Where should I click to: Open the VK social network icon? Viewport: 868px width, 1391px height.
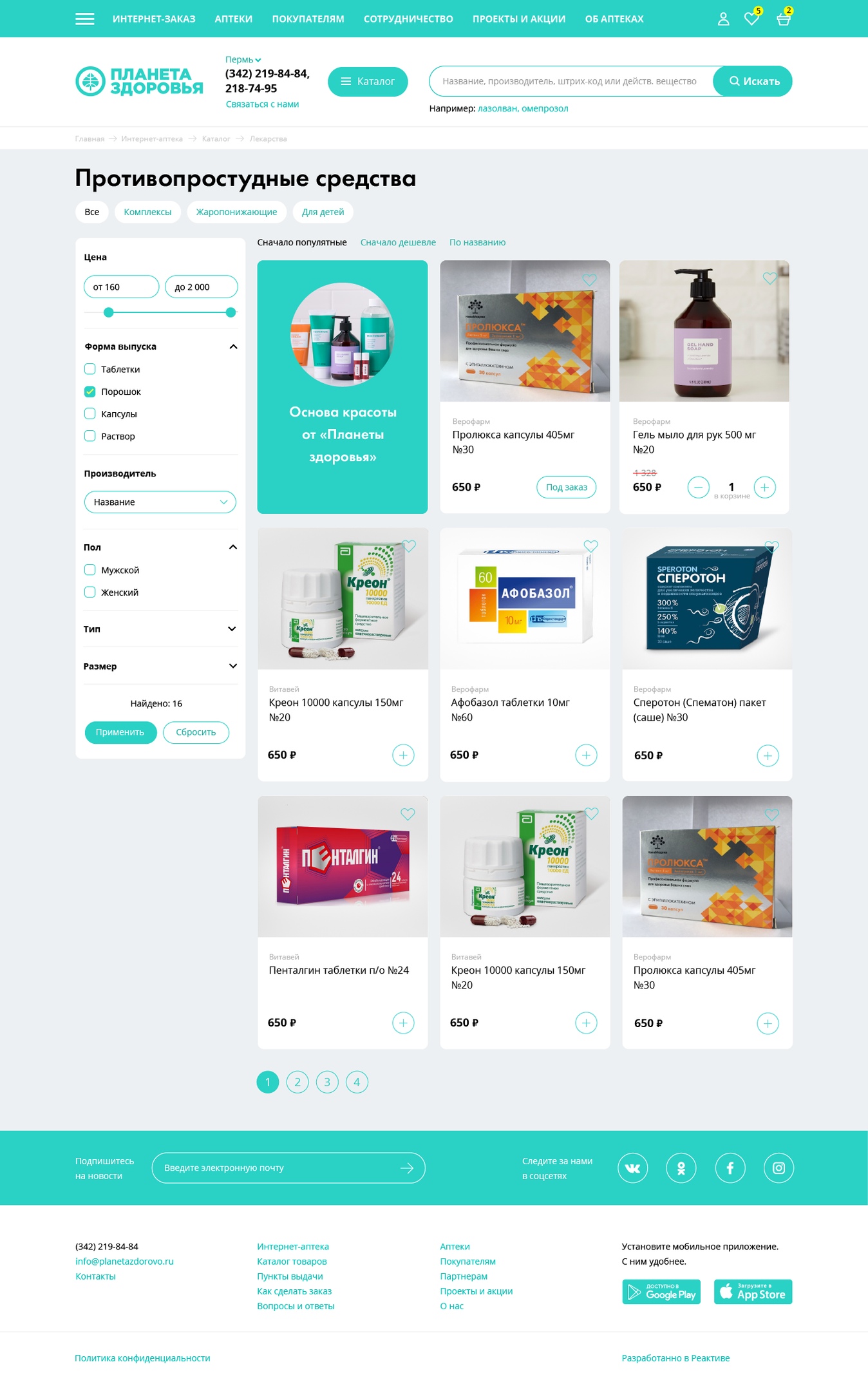pyautogui.click(x=632, y=1168)
